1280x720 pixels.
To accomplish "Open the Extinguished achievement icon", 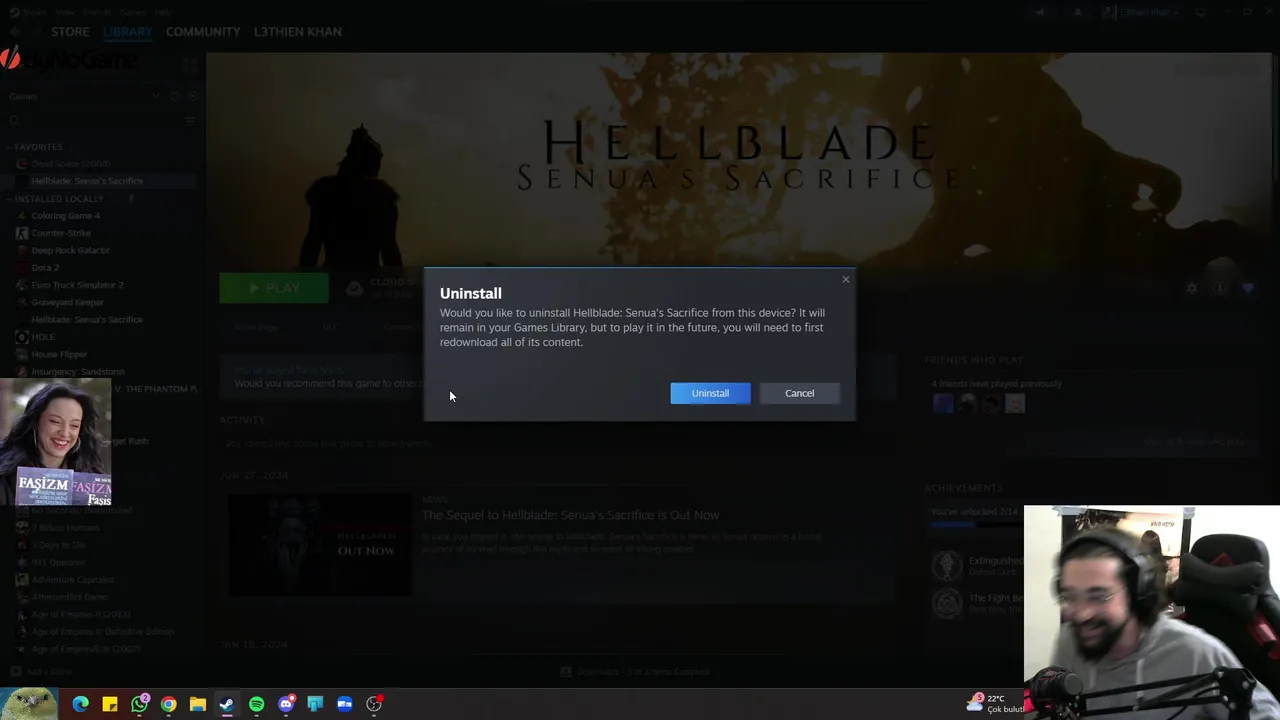I will click(x=946, y=565).
